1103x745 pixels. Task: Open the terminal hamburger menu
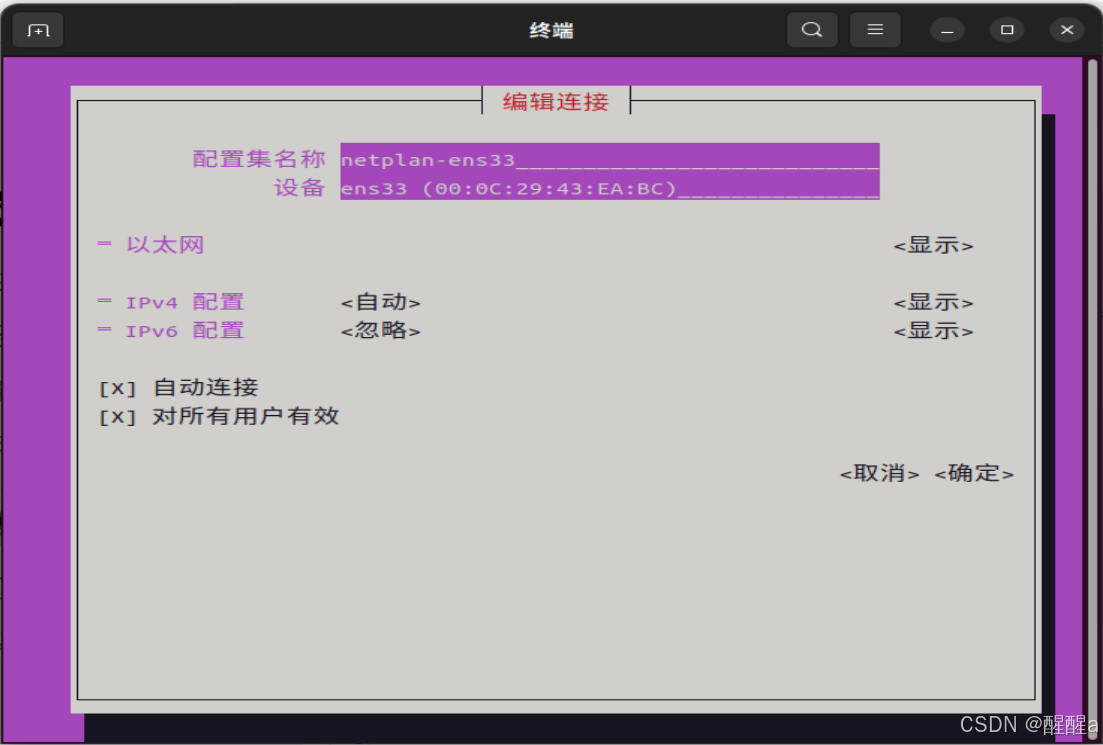point(875,30)
